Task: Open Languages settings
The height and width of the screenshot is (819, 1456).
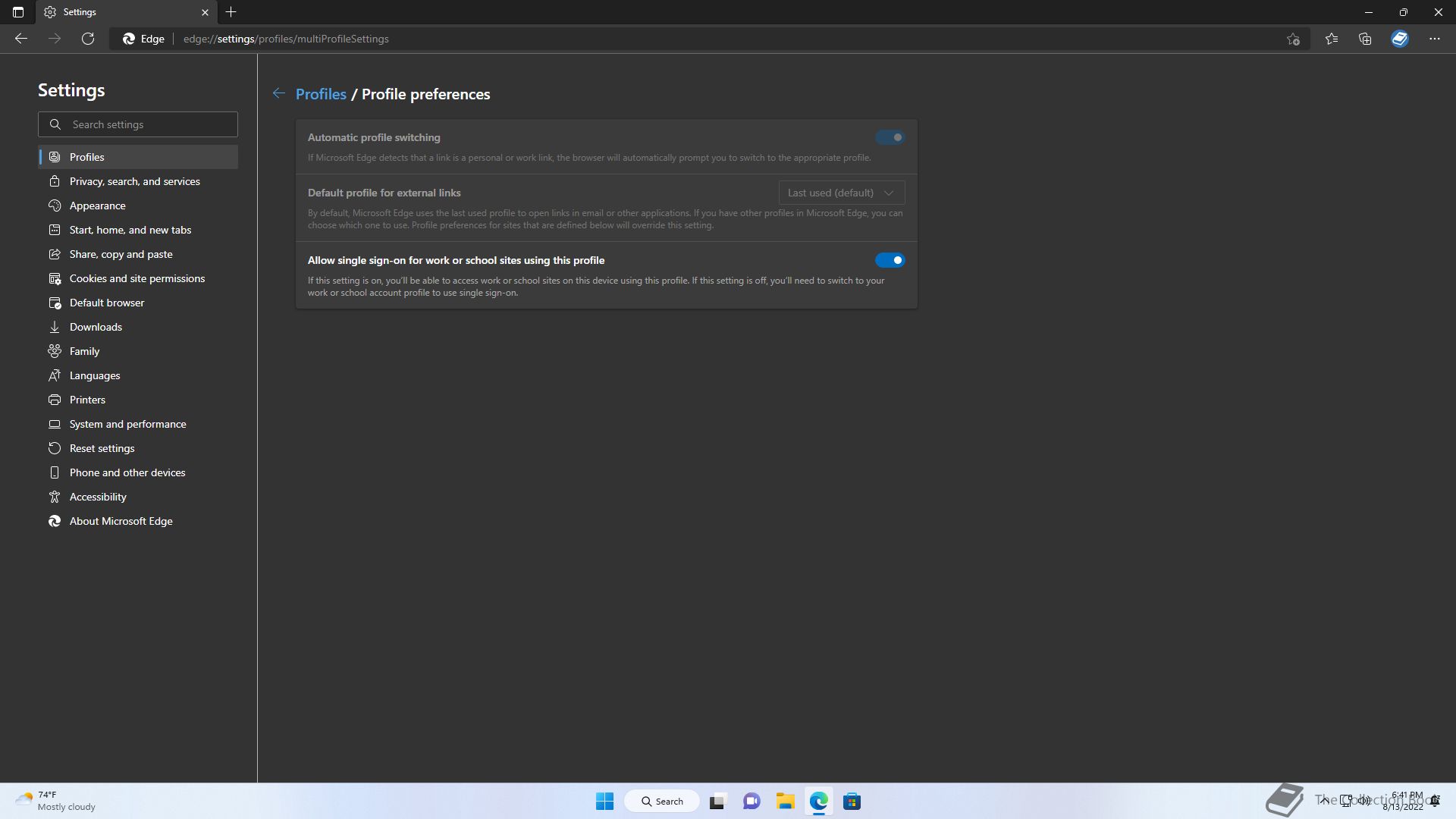Action: coord(138,375)
